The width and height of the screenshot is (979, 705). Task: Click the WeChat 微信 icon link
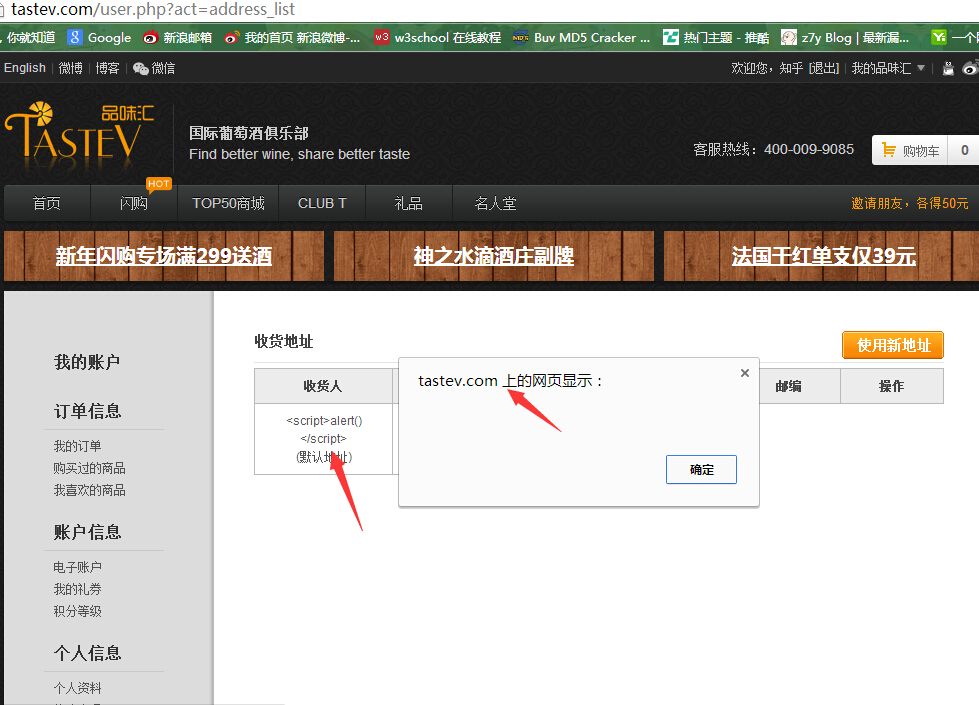[x=154, y=68]
